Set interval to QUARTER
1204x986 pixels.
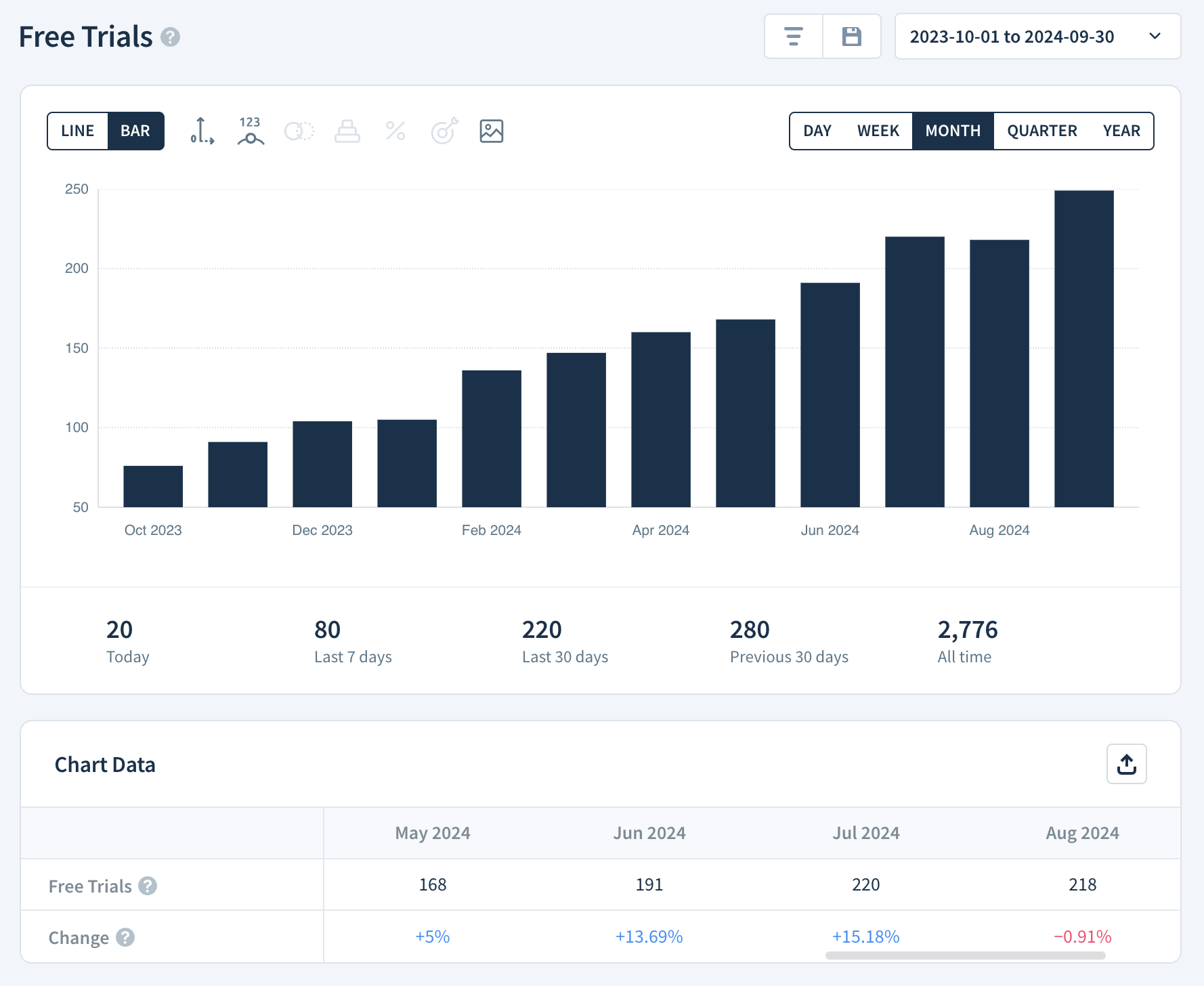(x=1041, y=131)
